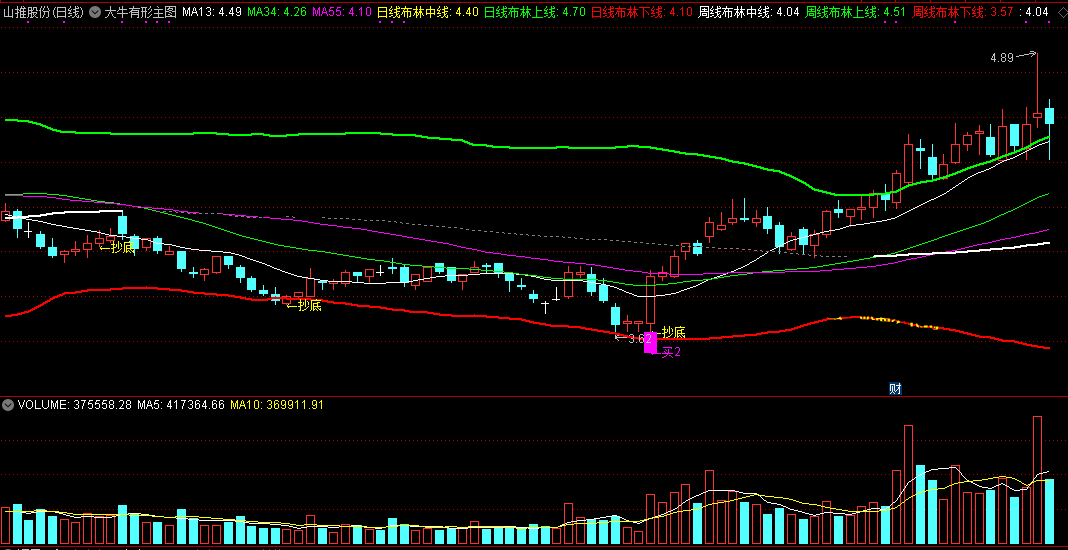Viewport: 1068px width, 550px height.
Task: Click the 日线布林上线: 4.70 label
Action: [535, 12]
